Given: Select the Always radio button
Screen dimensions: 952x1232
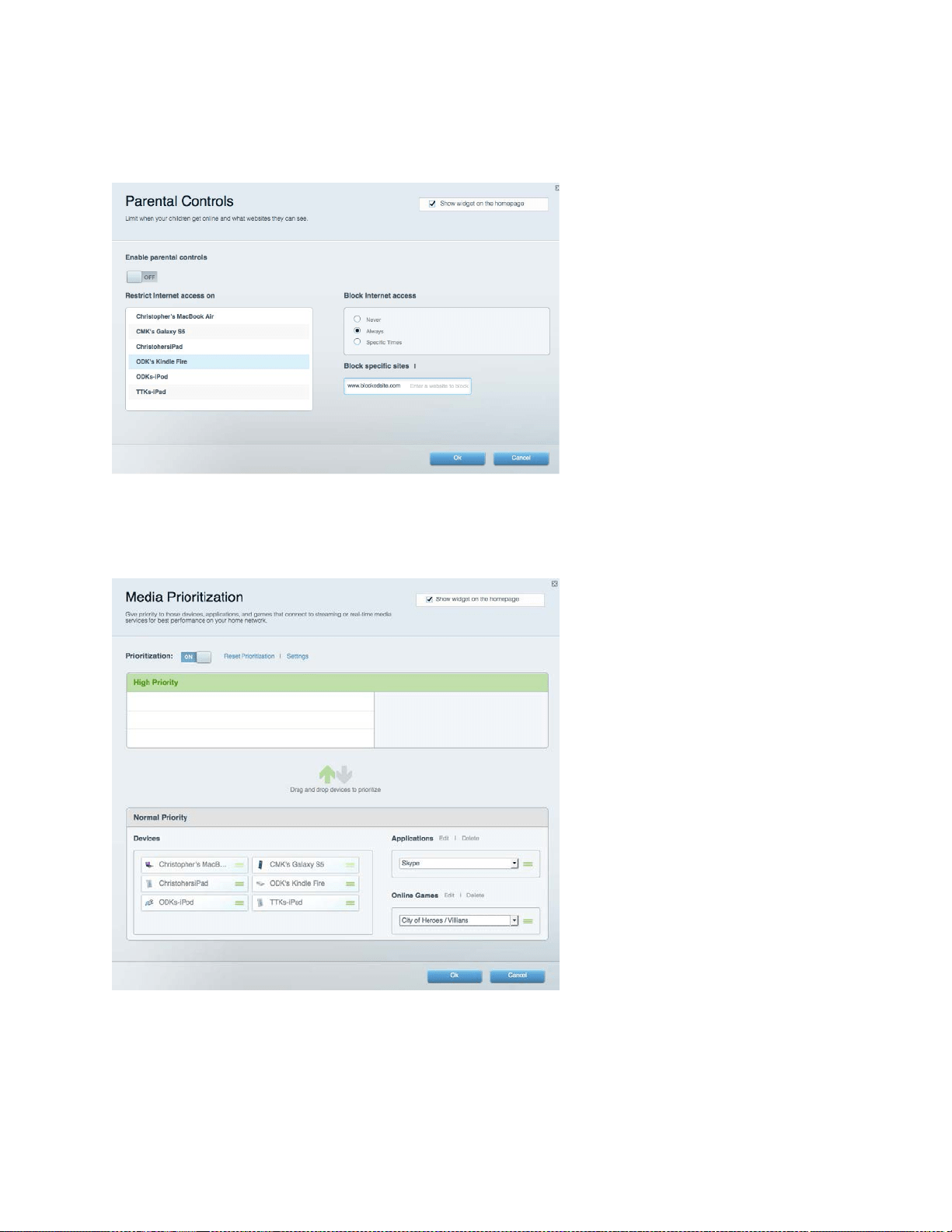Looking at the screenshot, I should 357,331.
